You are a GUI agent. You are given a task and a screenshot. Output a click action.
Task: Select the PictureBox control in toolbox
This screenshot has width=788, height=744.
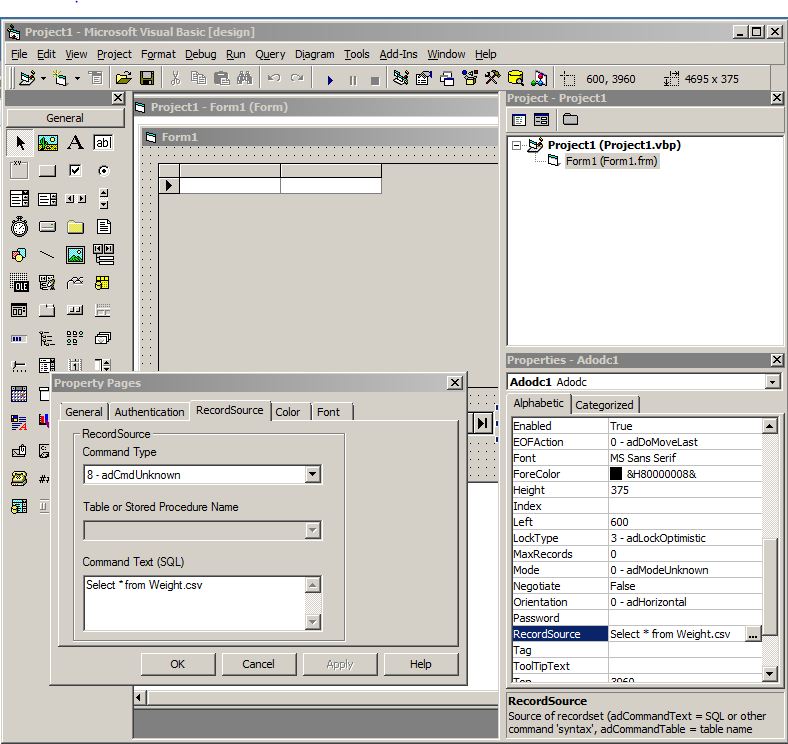pos(48,143)
